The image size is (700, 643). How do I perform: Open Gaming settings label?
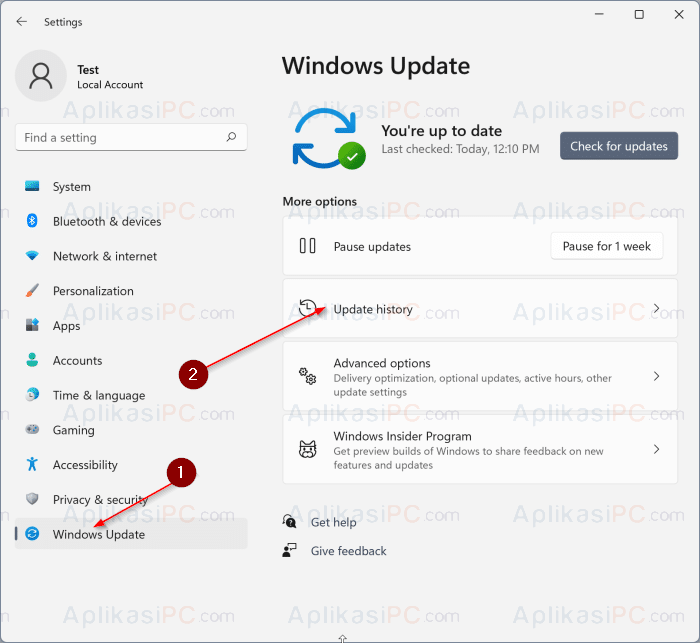(x=74, y=430)
